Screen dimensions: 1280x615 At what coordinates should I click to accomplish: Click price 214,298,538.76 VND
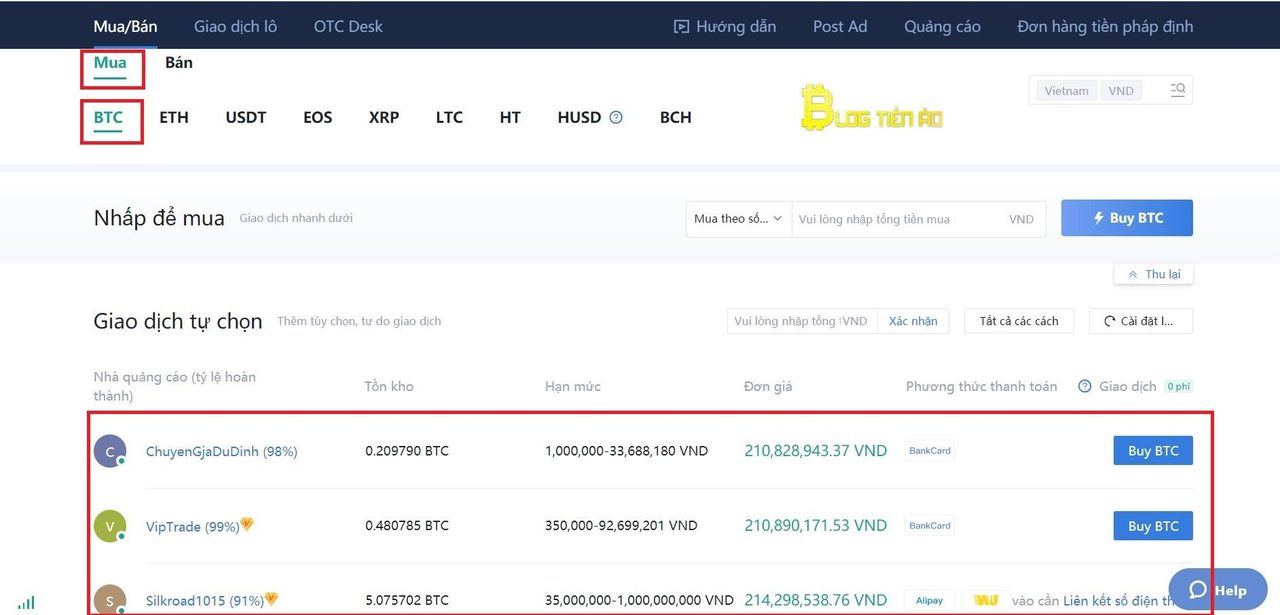(815, 600)
